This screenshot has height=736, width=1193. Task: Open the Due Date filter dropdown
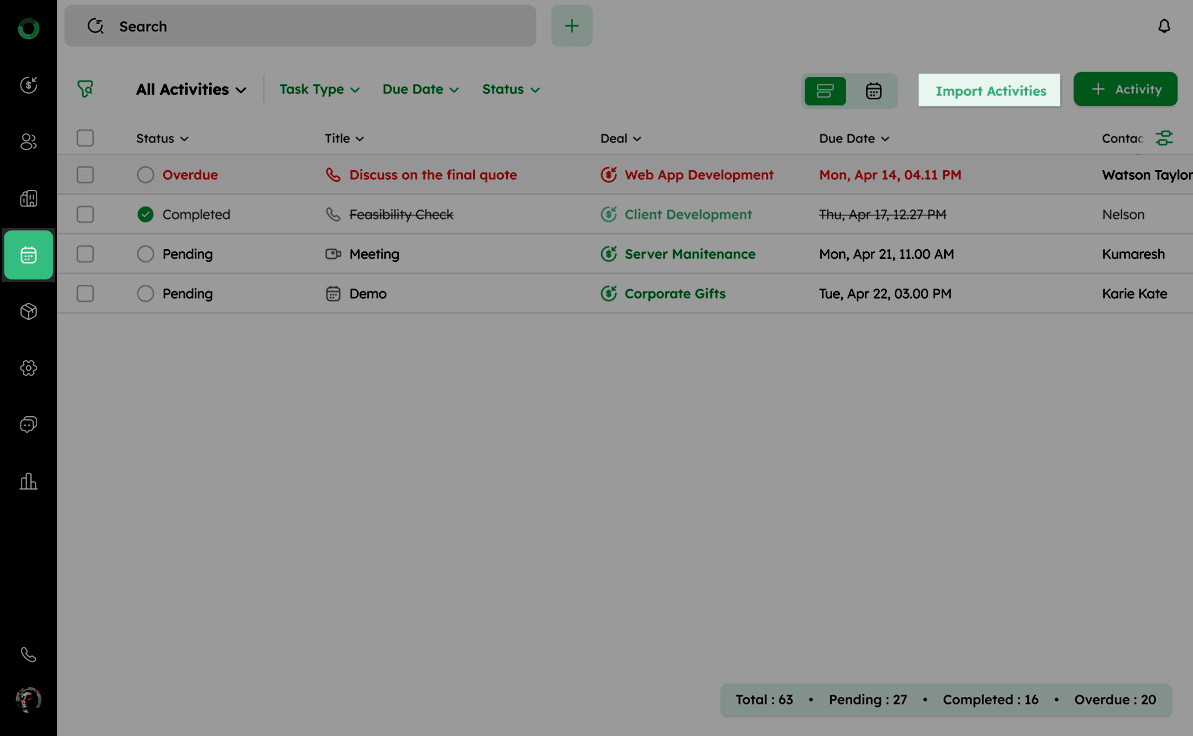click(x=420, y=89)
